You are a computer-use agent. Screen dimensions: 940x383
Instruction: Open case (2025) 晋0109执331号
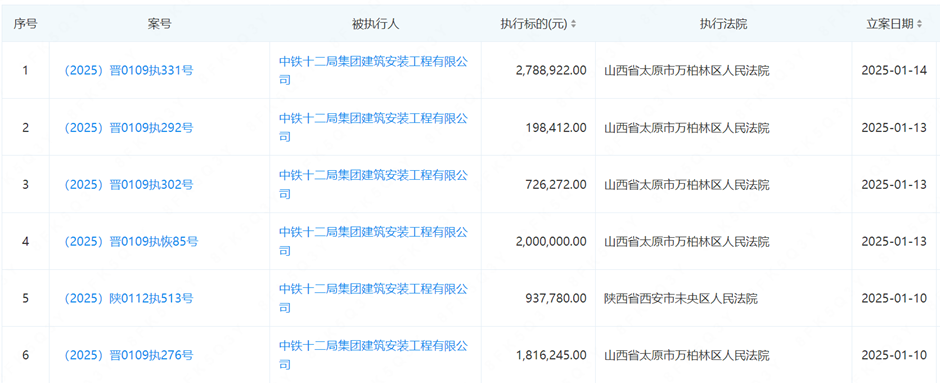(128, 70)
